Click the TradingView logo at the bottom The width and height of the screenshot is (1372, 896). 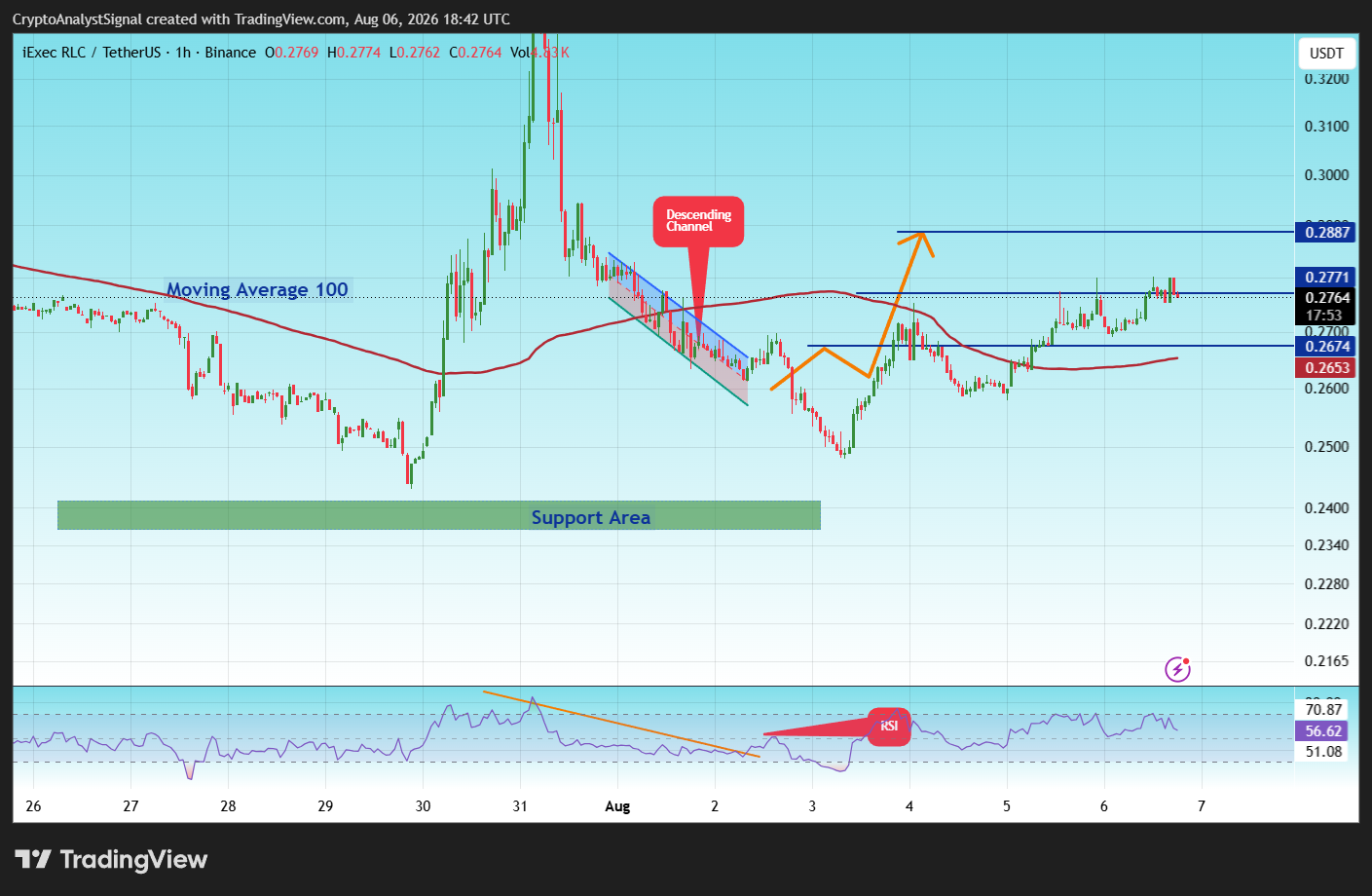click(x=111, y=859)
